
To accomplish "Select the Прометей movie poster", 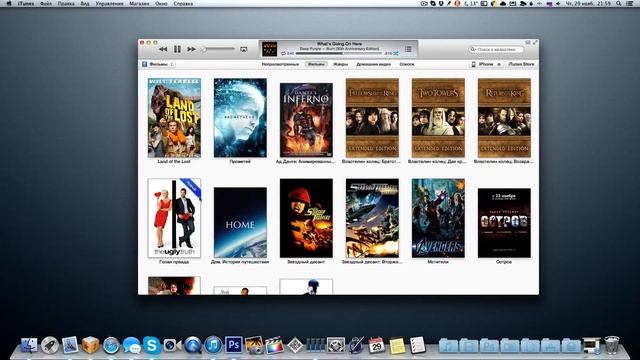I will pos(240,118).
